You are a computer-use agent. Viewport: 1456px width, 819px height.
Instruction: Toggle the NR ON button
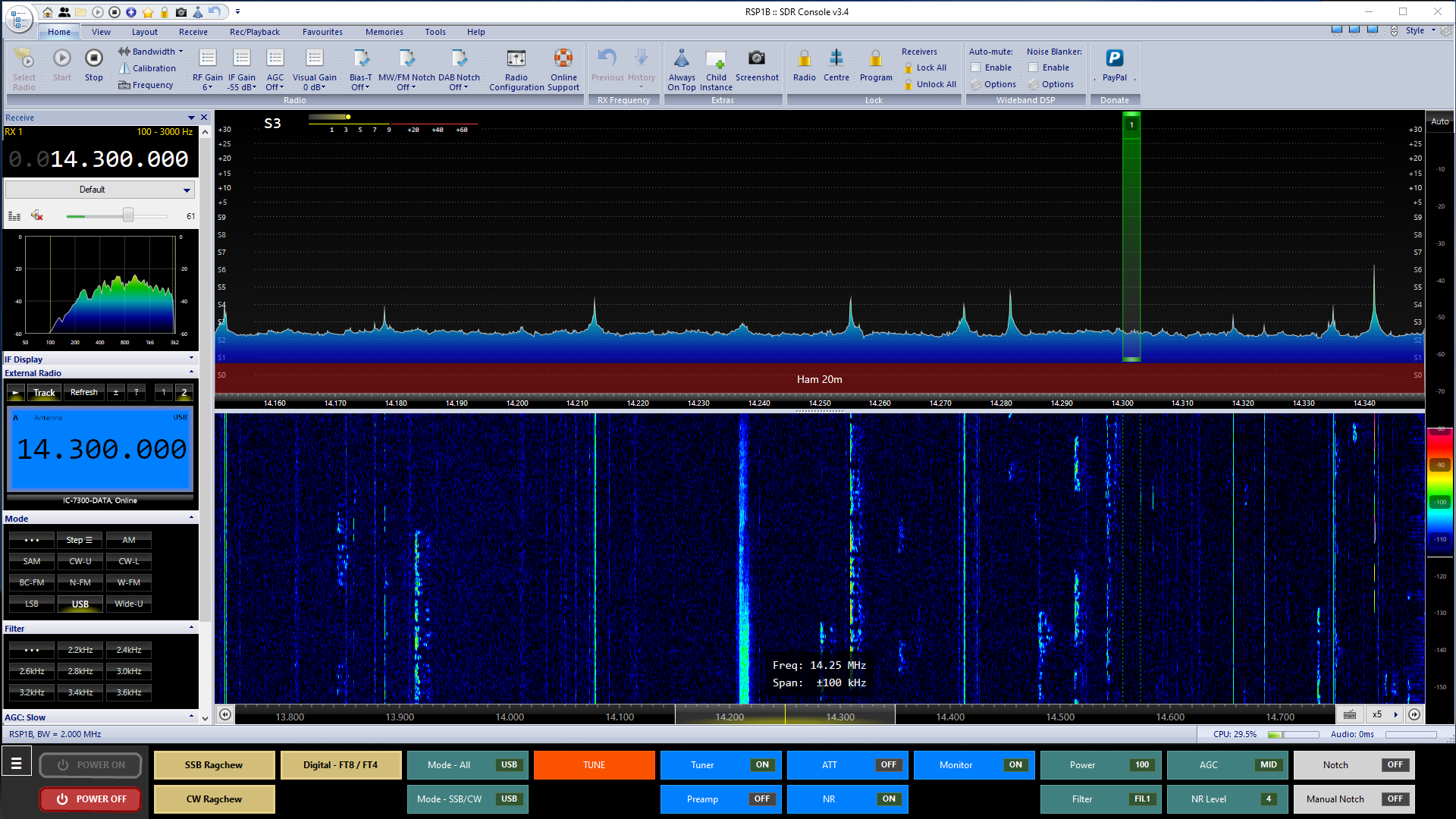point(847,799)
